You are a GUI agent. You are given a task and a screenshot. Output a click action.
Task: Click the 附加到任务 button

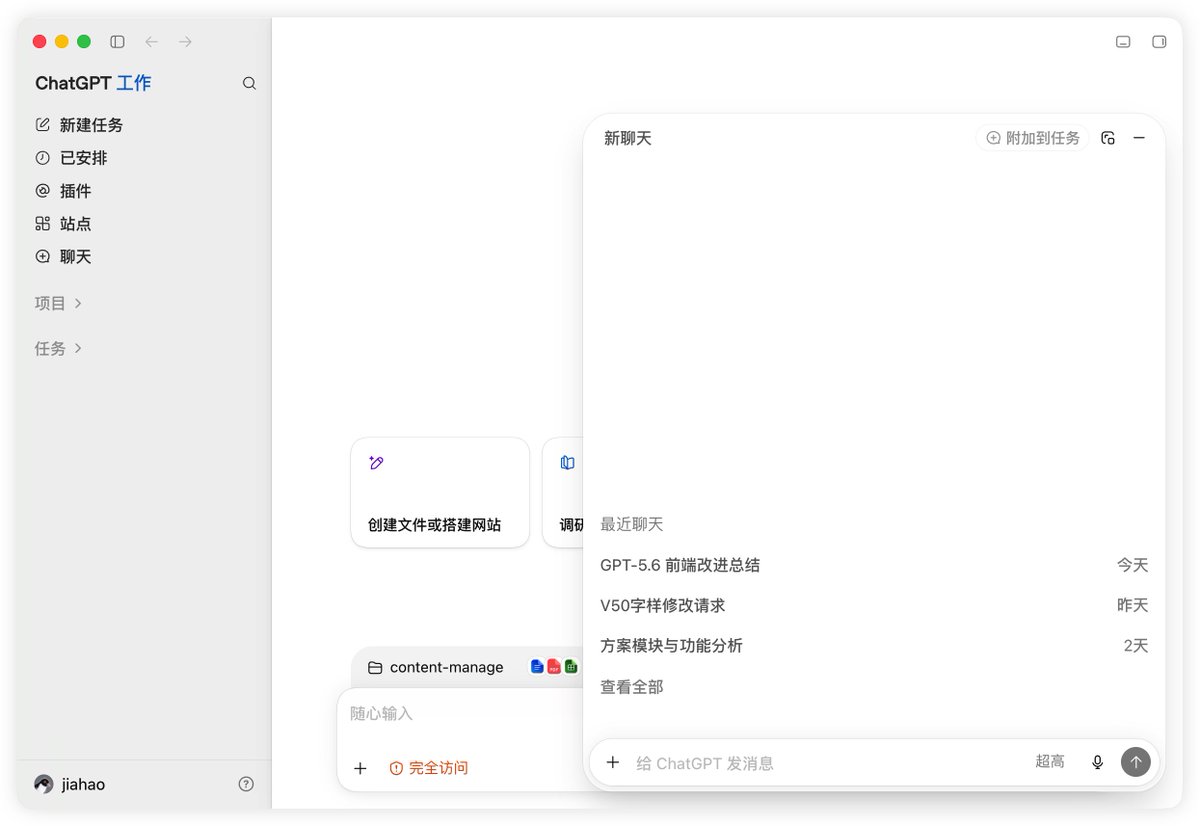(1033, 138)
